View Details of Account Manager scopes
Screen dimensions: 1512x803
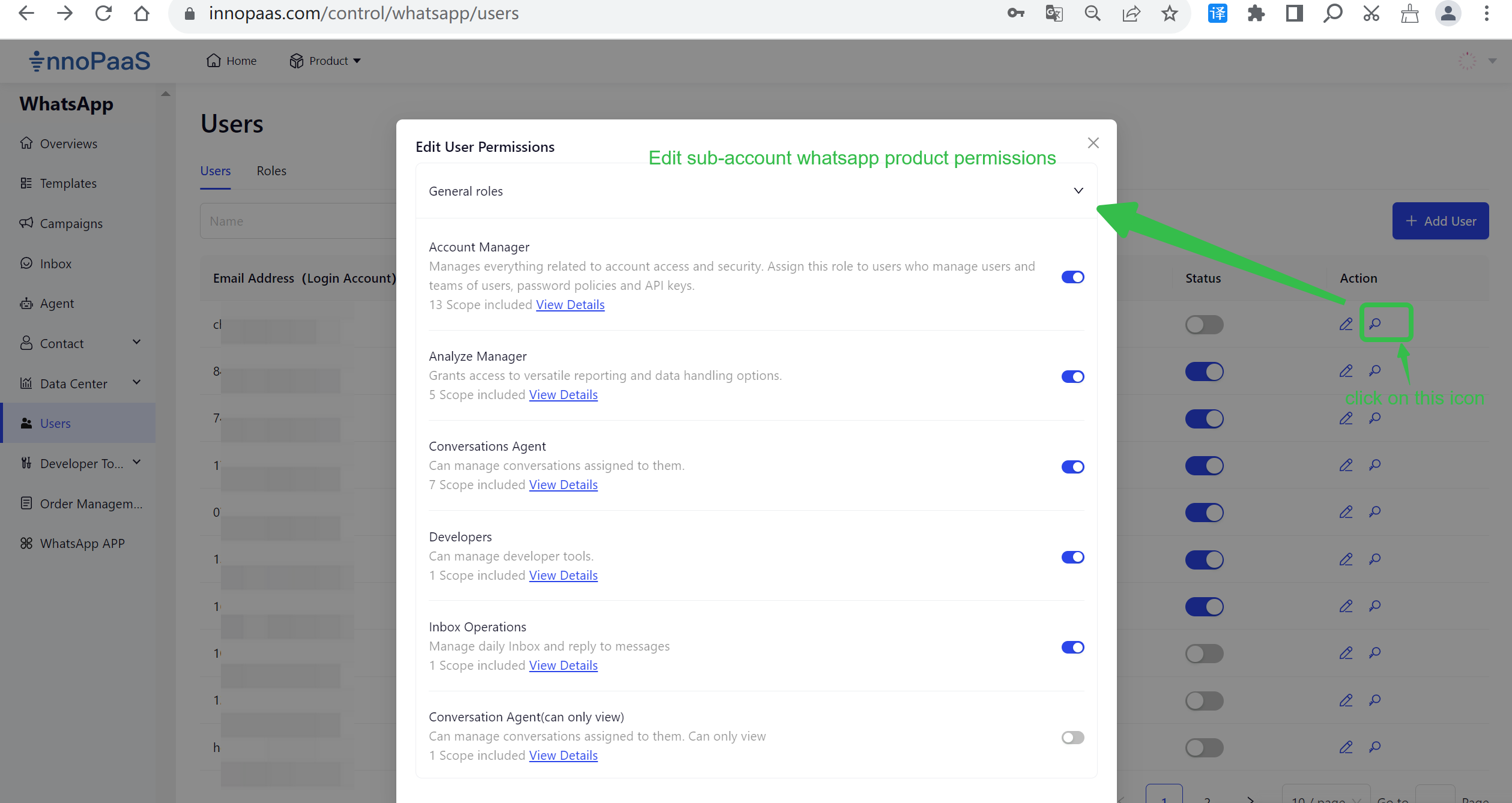pyautogui.click(x=570, y=305)
